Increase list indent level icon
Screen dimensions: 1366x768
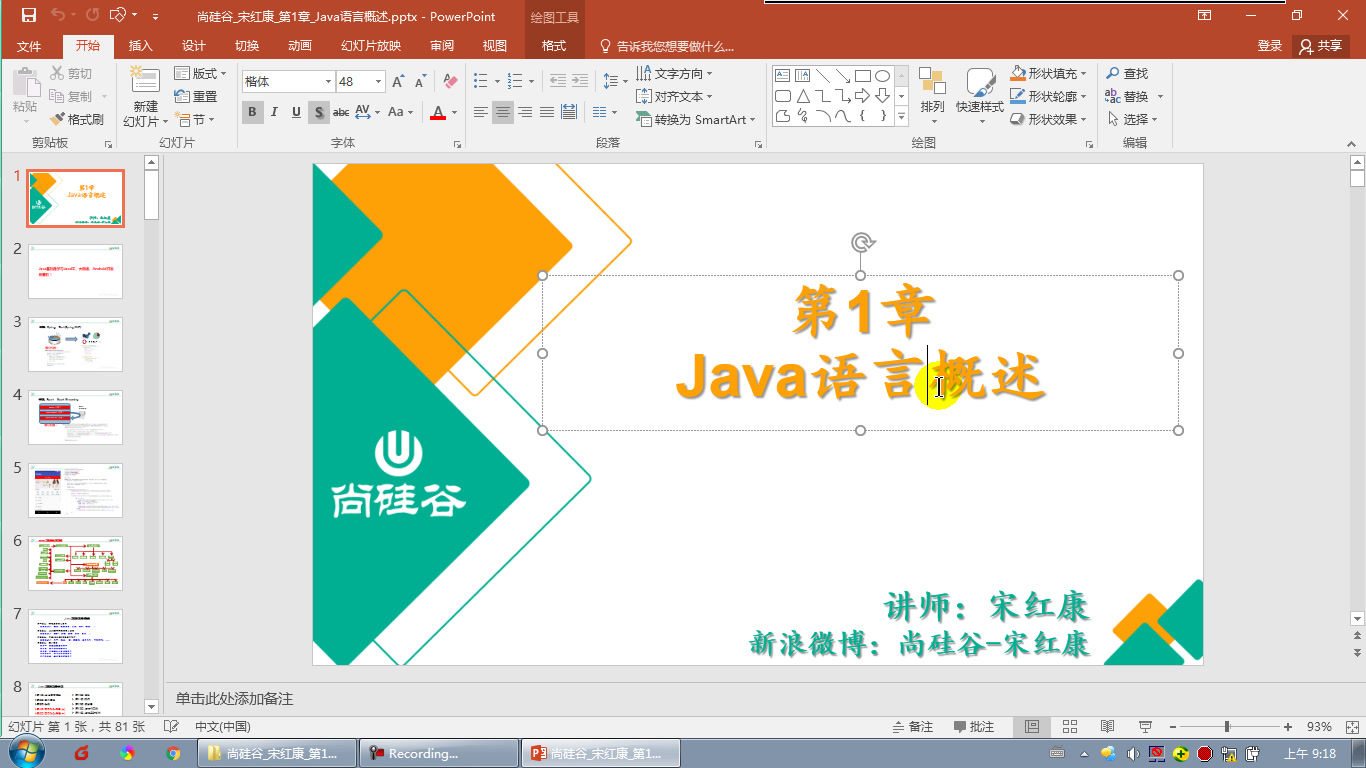(581, 81)
